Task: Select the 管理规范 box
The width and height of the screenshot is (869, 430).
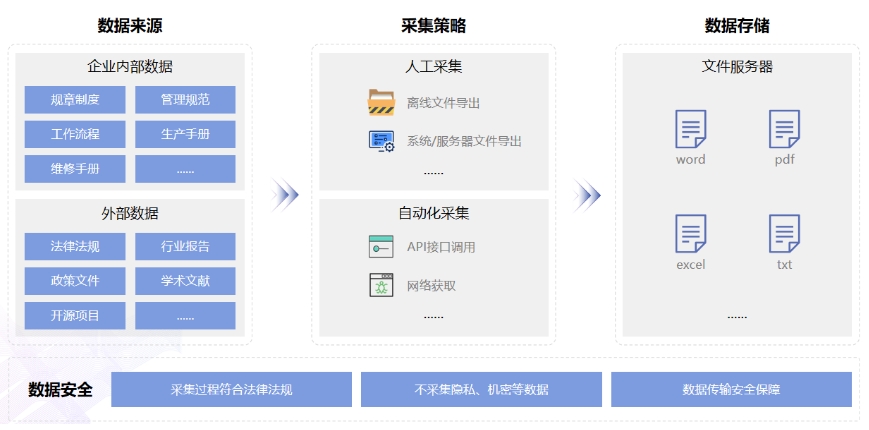Action: coord(185,100)
